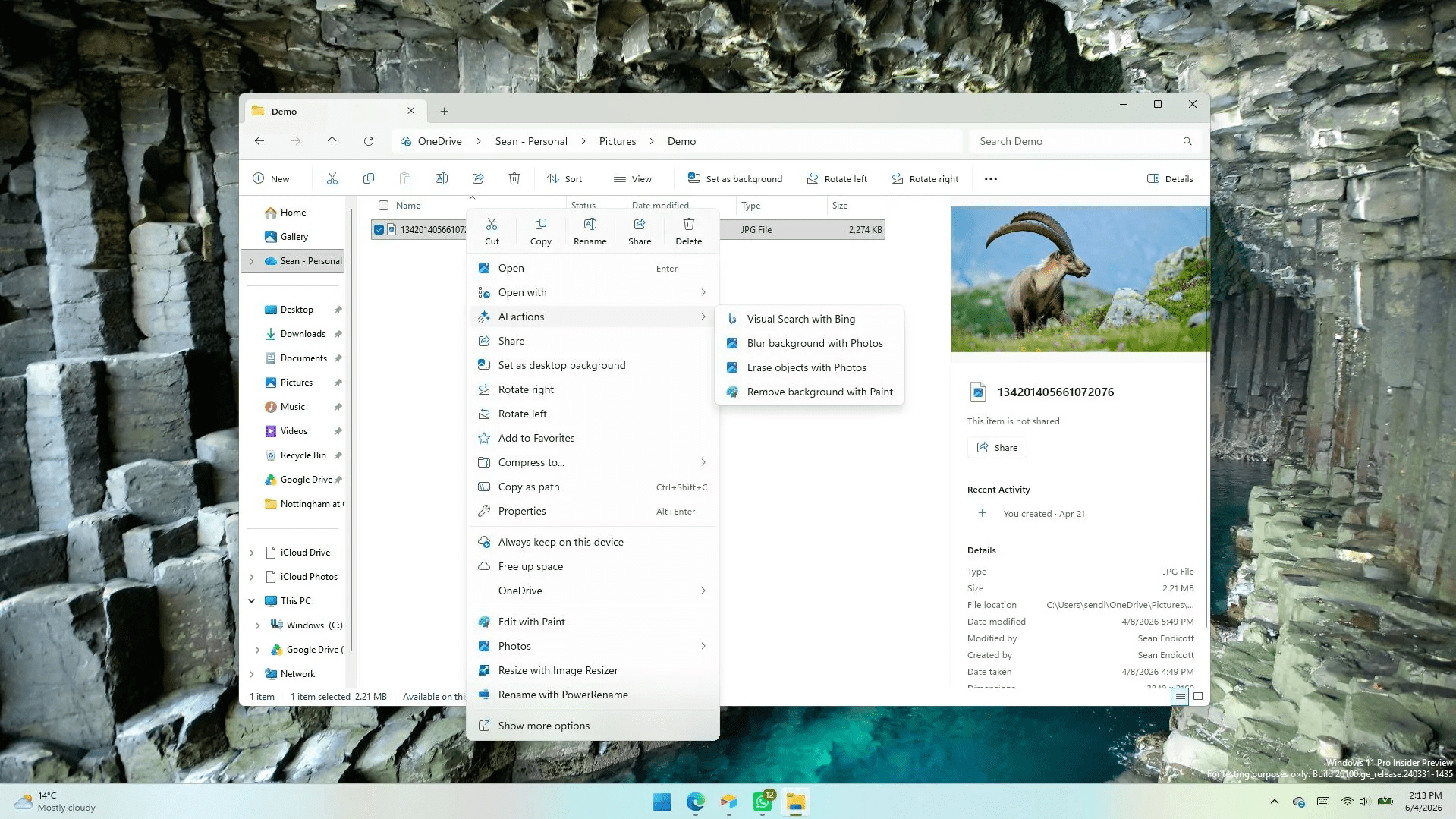Image resolution: width=1456 pixels, height=819 pixels.
Task: Choose Erase objects with Photos
Action: (809, 367)
